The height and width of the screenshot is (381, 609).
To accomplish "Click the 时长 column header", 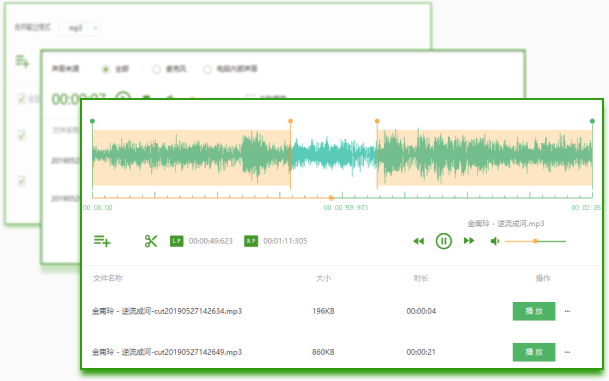I will [x=421, y=278].
